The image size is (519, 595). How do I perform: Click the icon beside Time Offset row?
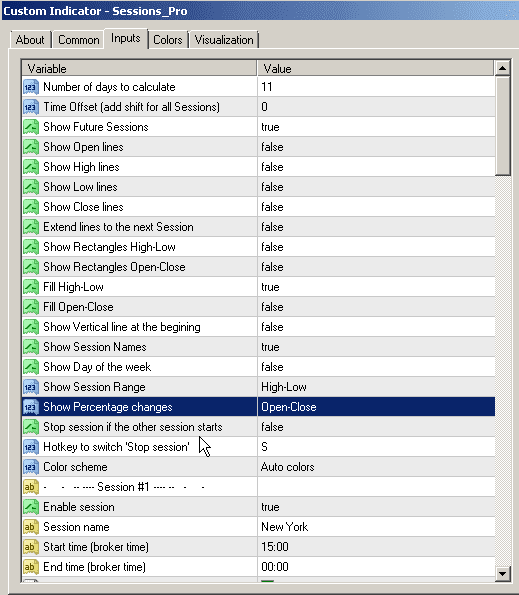(31, 107)
